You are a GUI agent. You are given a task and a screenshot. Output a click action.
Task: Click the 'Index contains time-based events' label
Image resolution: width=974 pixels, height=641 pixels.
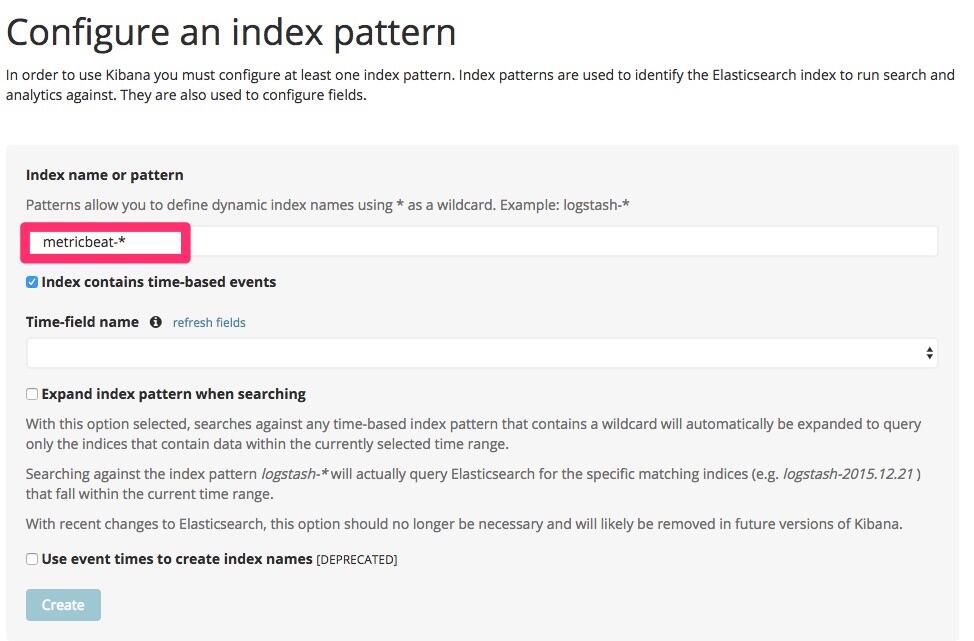(158, 282)
